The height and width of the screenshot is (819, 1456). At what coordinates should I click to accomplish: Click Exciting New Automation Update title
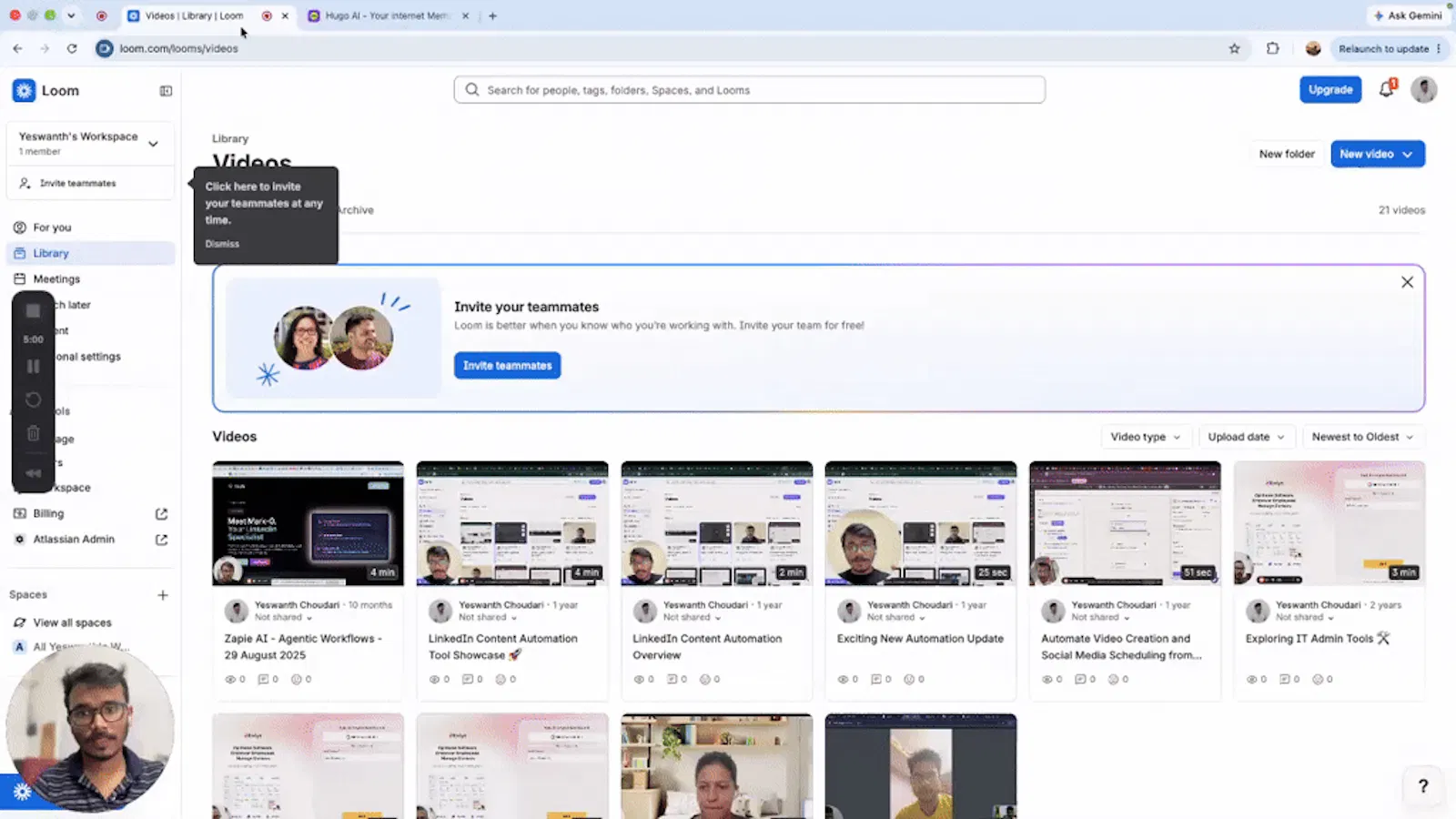[920, 639]
